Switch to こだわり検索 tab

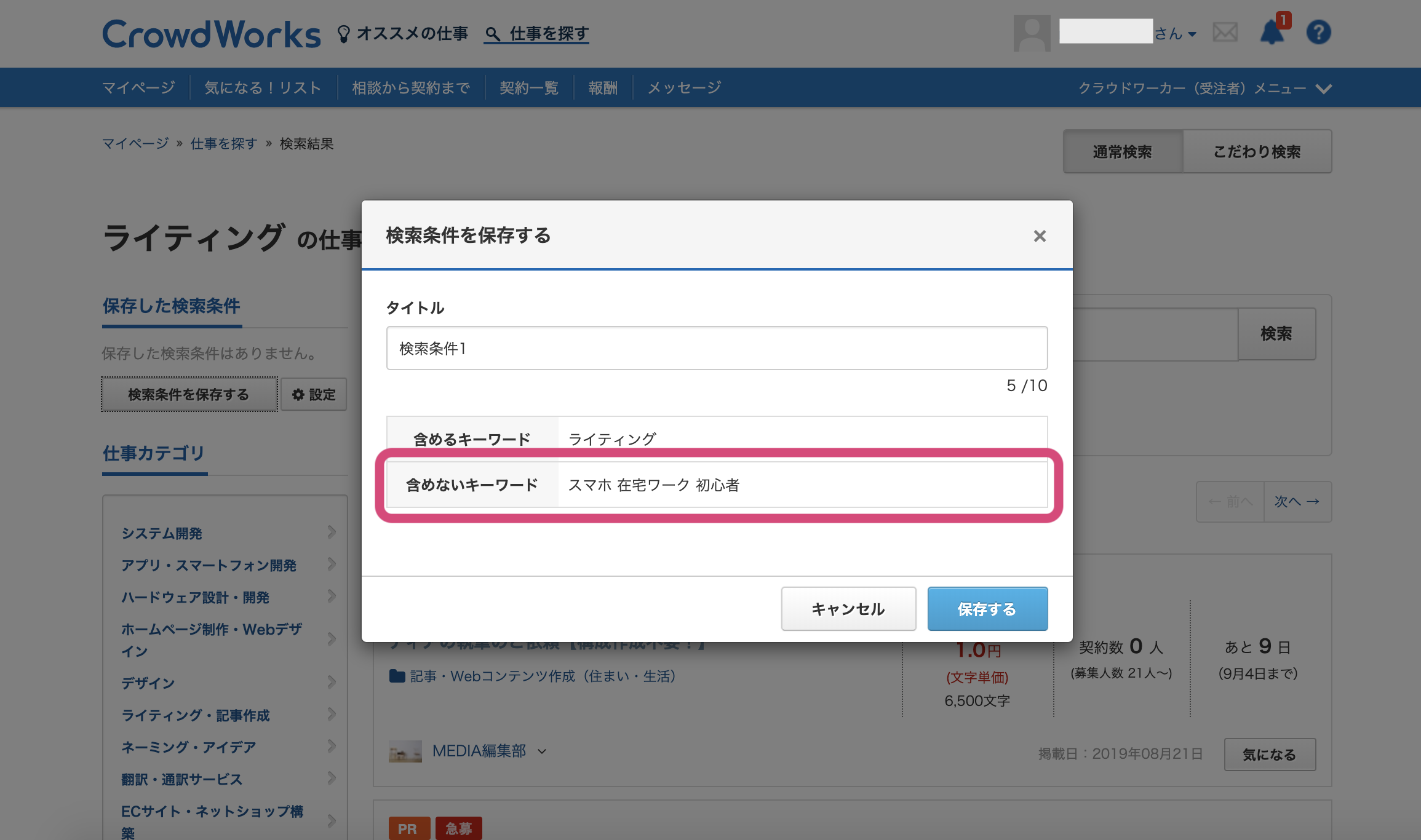click(x=1257, y=152)
